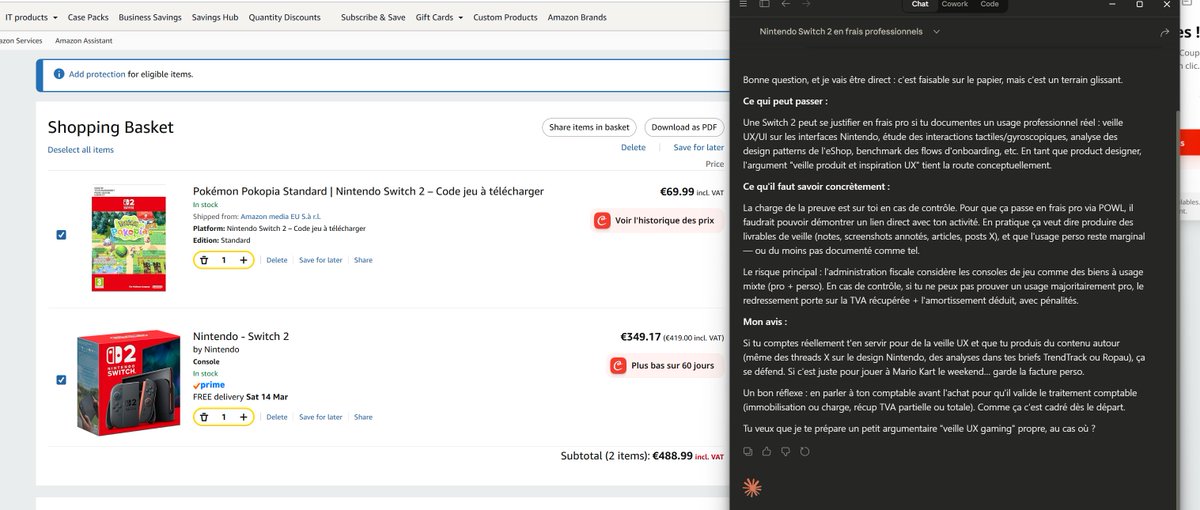Give thumbs down to the Claude response
Viewport: 1200px width, 510px height.
tap(786, 451)
